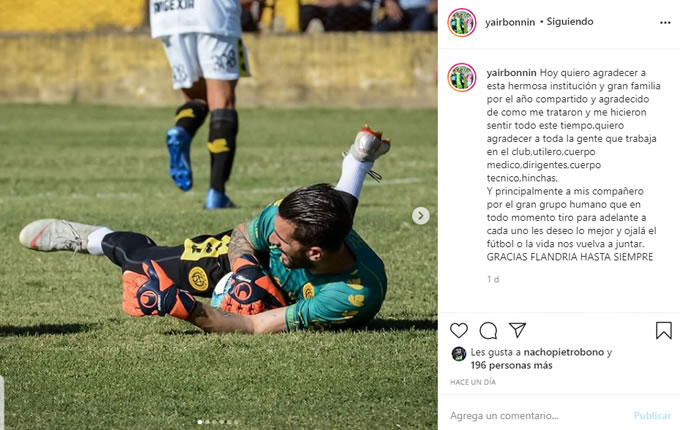This screenshot has width=680, height=430.
Task: Click the avatar beside the caption
Action: [x=462, y=78]
